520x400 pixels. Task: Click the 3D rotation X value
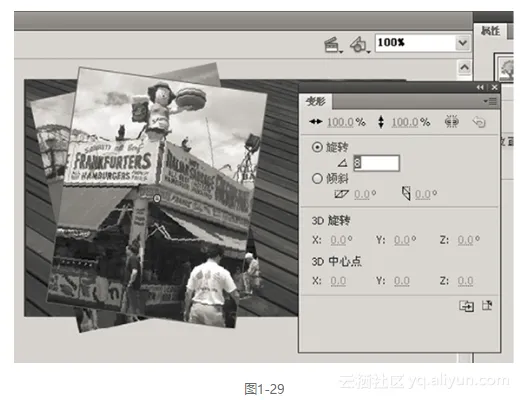338,240
